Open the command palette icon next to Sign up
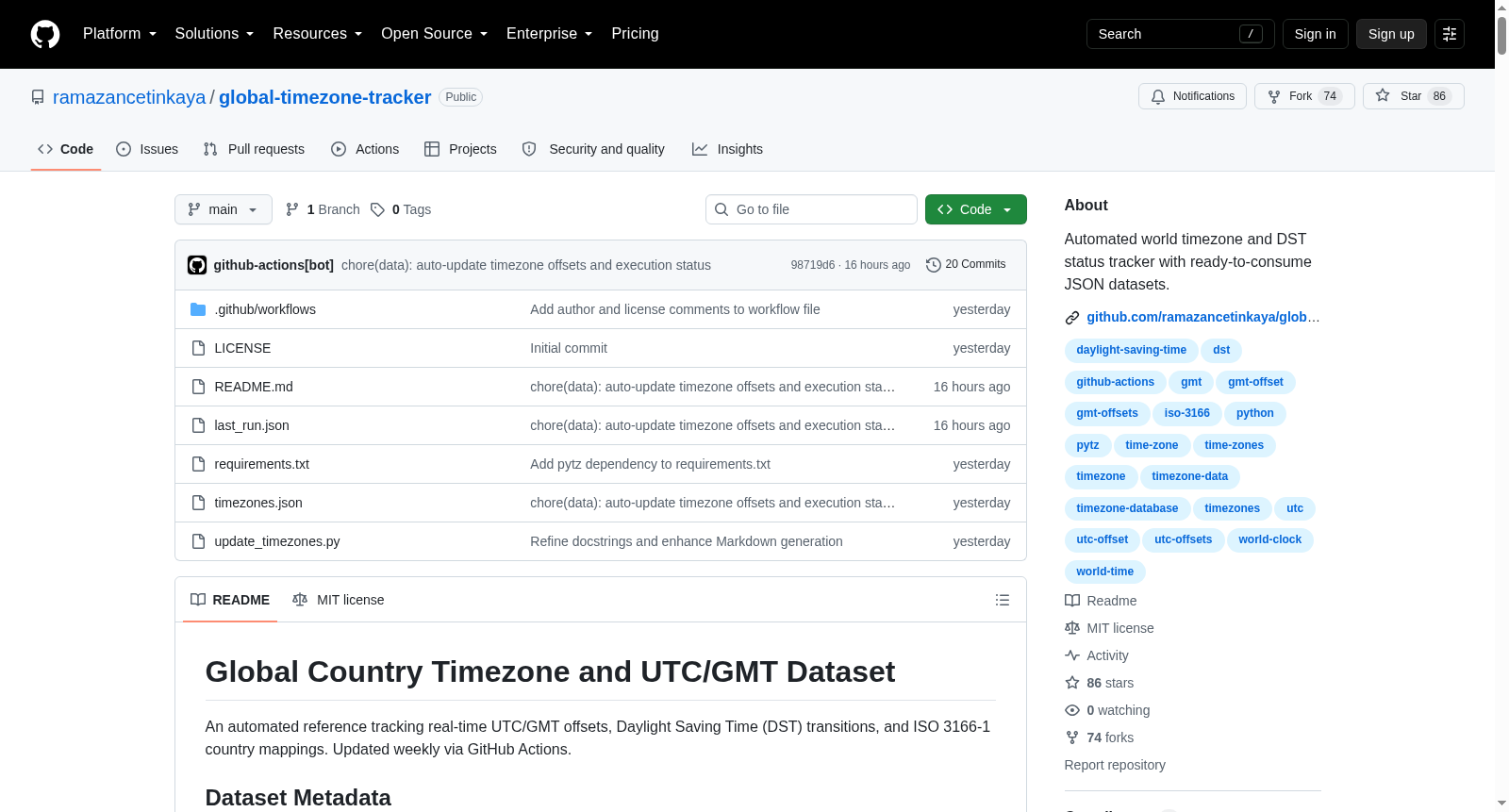 [x=1450, y=34]
